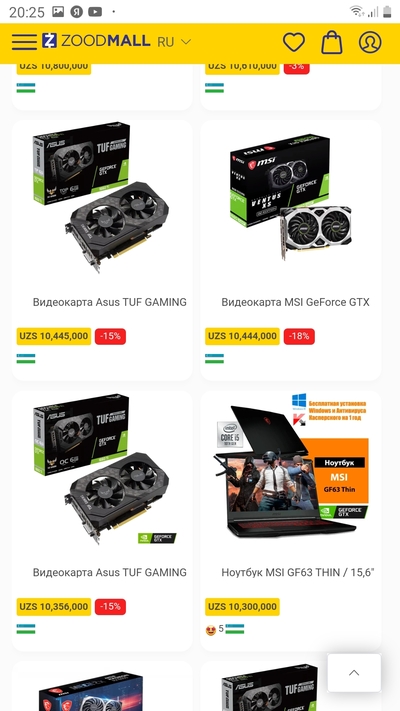
Task: Open the Ноутбук MSI GF63 THIN title link
Action: pyautogui.click(x=298, y=572)
